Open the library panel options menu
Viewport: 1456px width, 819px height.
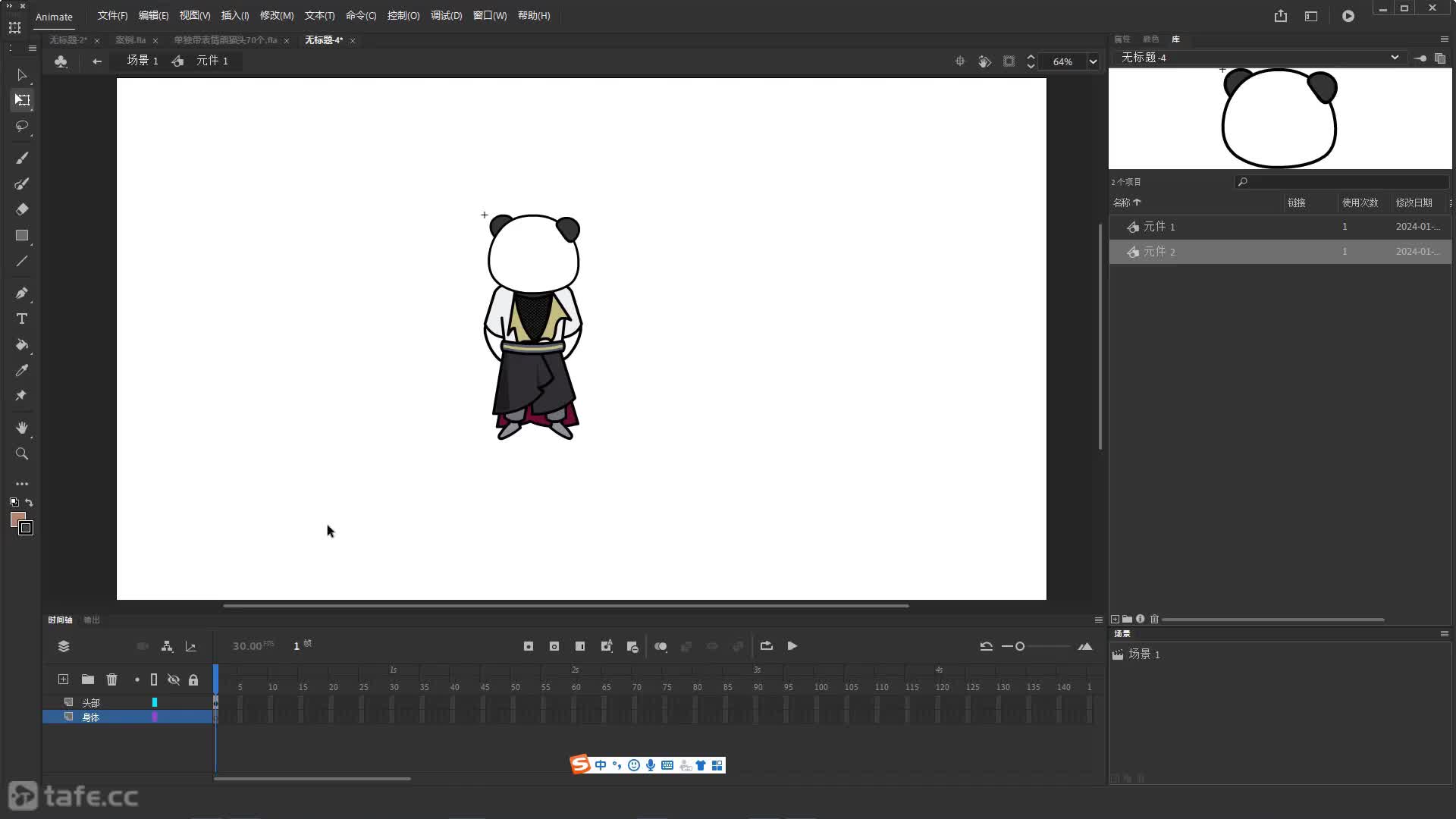(1444, 39)
